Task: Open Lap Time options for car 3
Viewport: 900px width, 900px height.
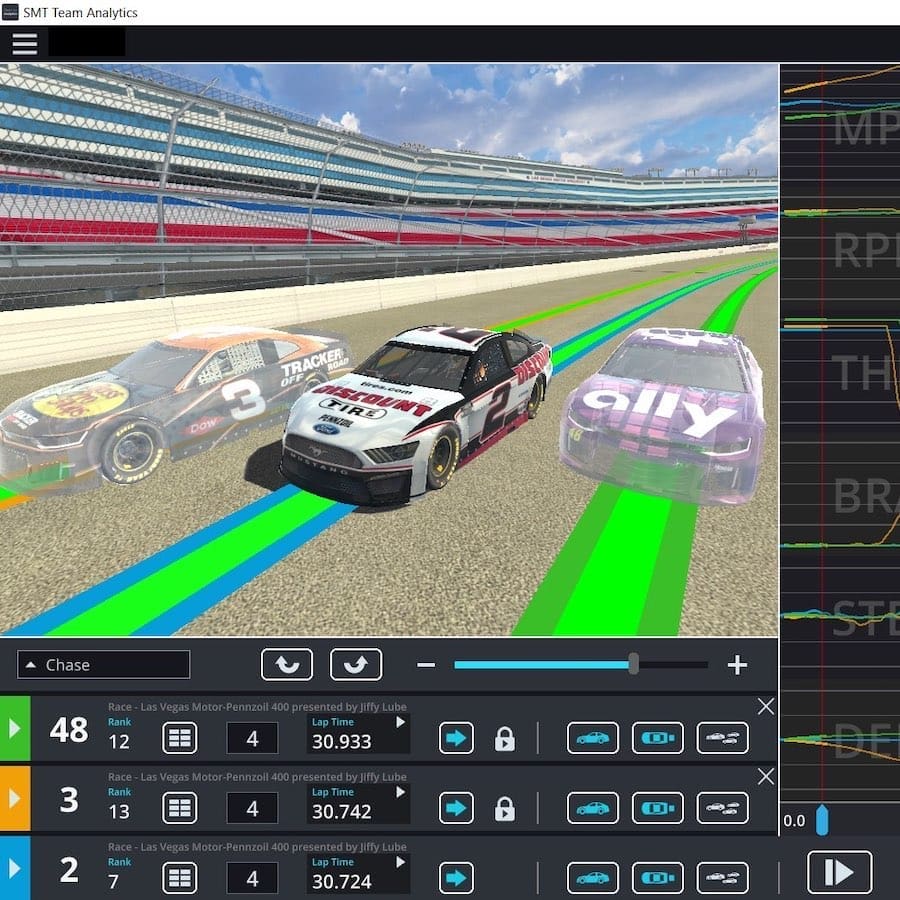Action: point(401,792)
